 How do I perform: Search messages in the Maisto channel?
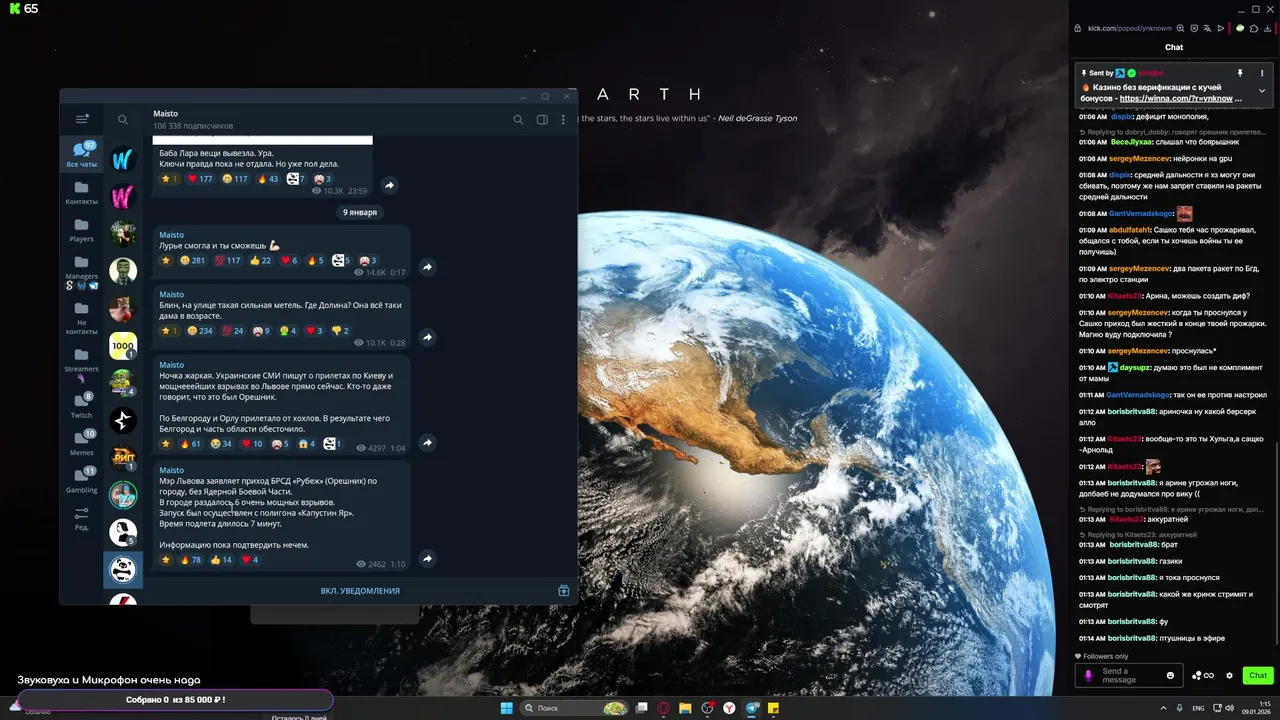pos(518,119)
